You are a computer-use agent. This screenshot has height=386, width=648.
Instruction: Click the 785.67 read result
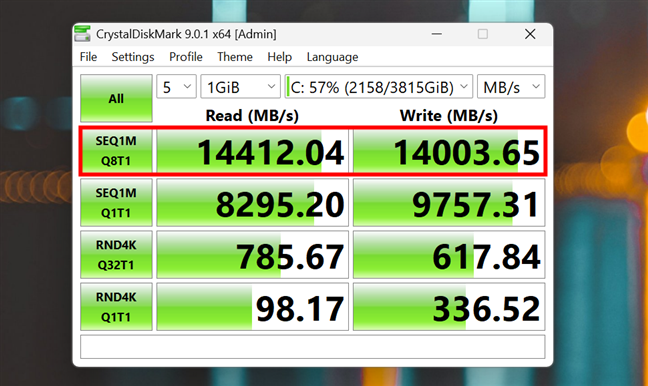(253, 255)
